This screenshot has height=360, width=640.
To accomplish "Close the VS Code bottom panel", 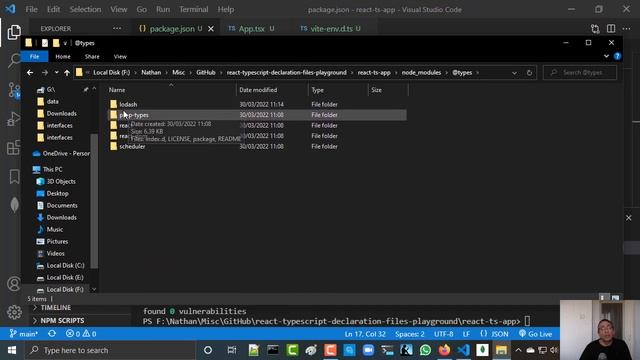I will click(629, 218).
